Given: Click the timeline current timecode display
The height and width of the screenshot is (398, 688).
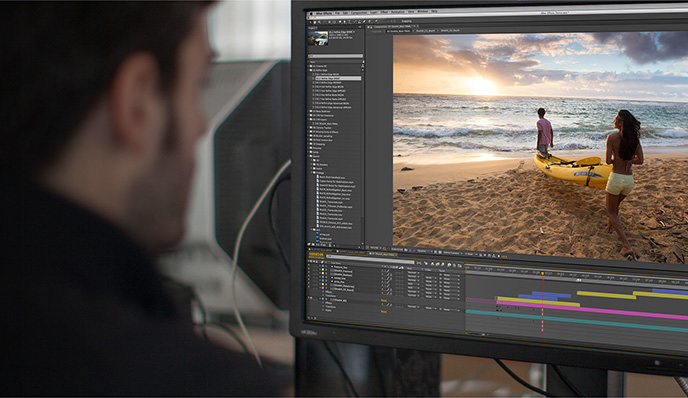Looking at the screenshot, I should point(316,254).
